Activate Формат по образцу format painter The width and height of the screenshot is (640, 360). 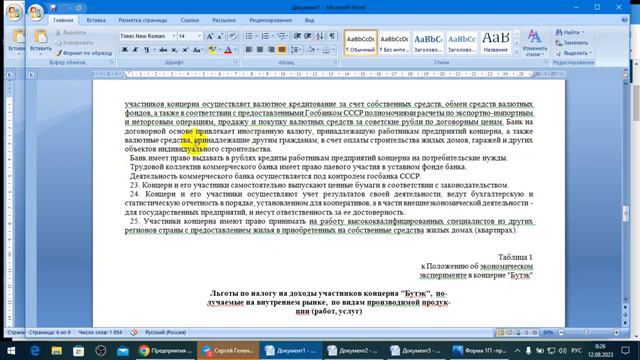pos(84,53)
